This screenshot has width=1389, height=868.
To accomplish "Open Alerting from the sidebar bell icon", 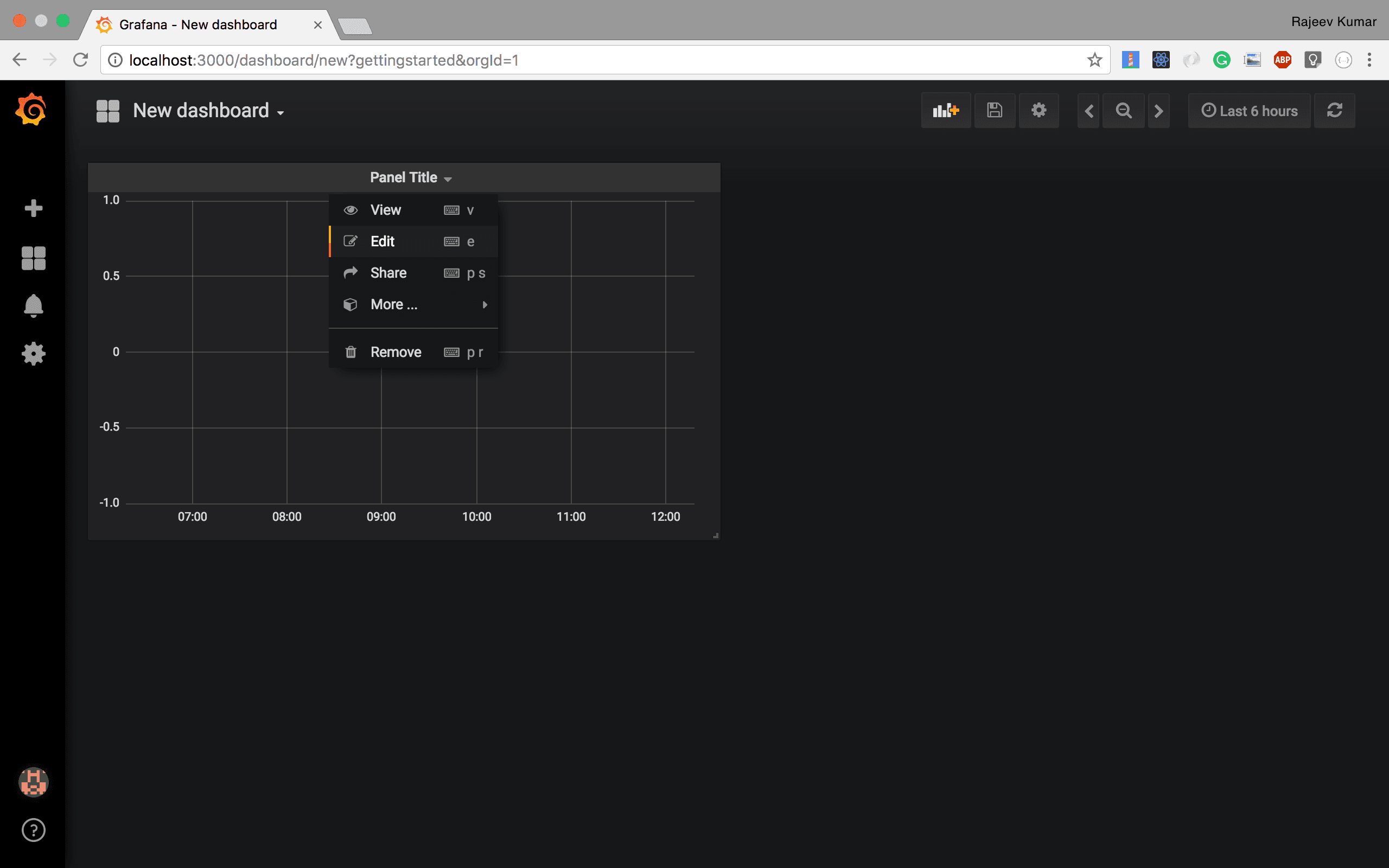I will tap(33, 305).
